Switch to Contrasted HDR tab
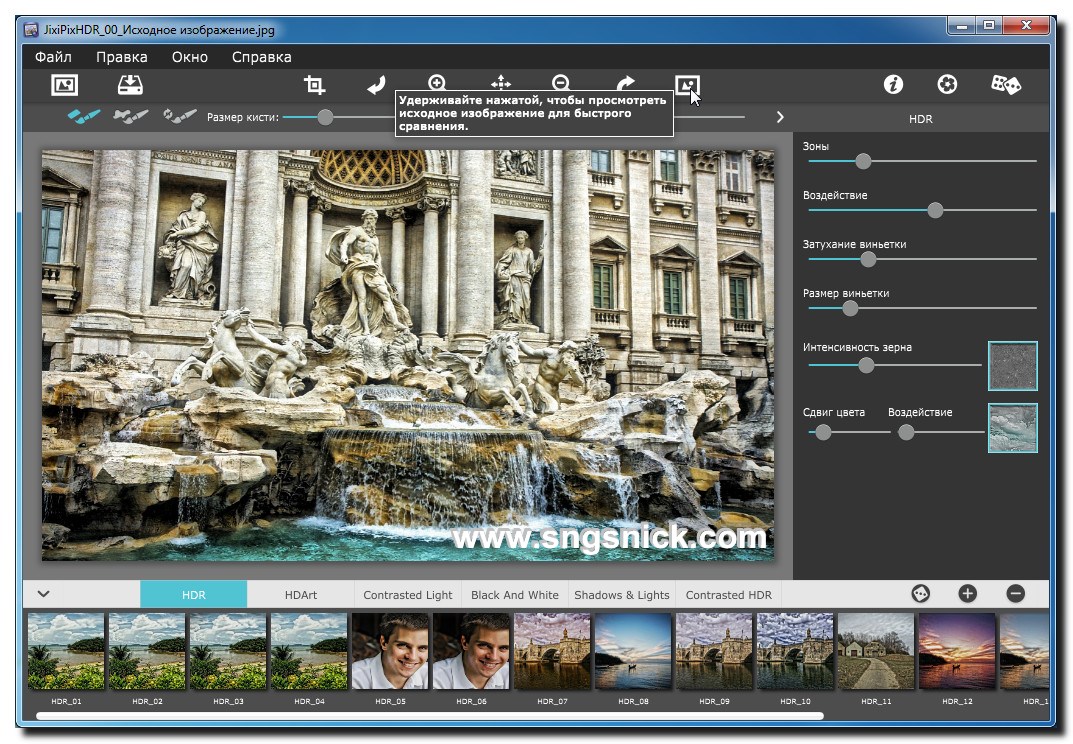This screenshot has height=744, width=1073. coord(729,594)
